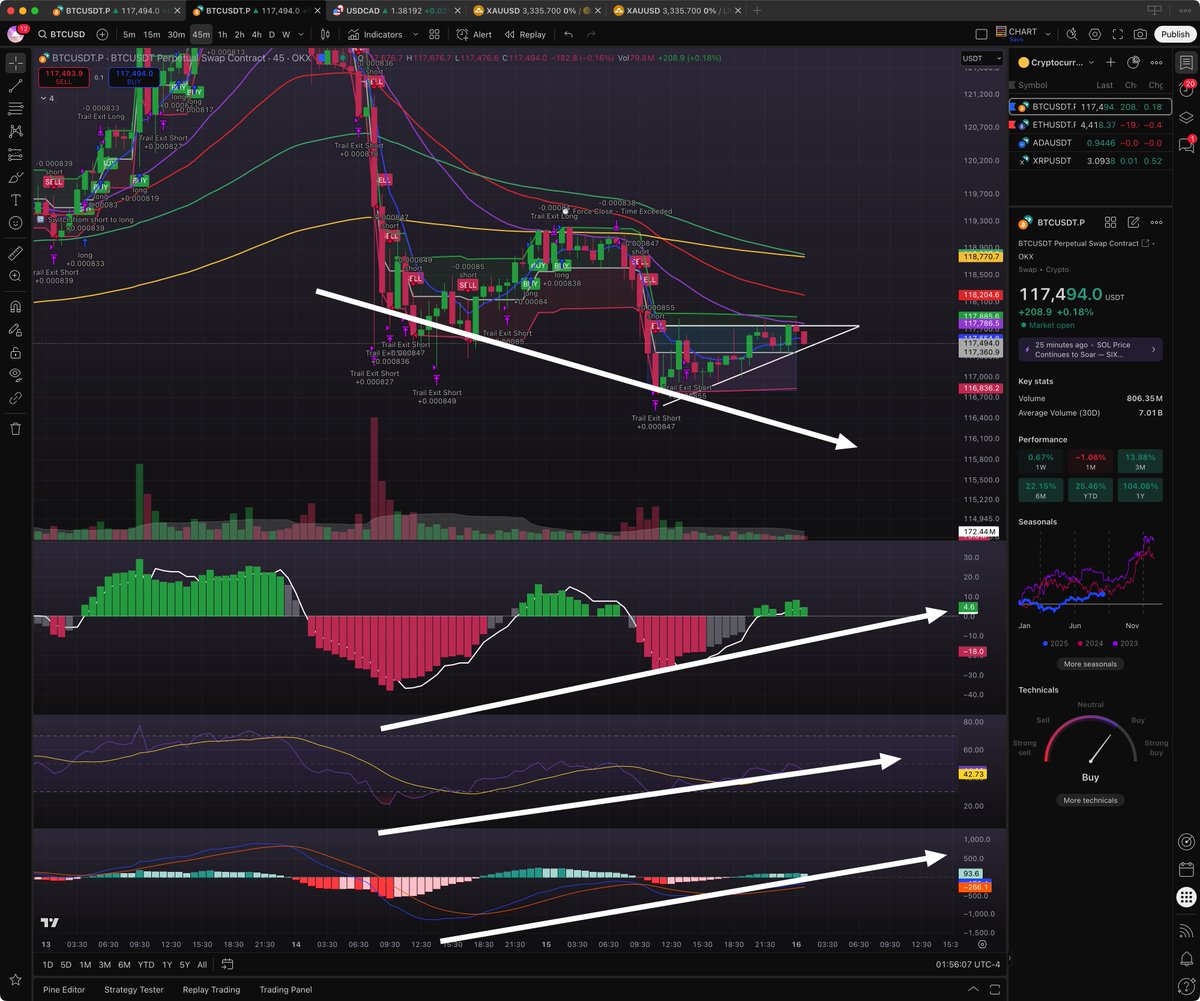Select the Text annotation tool

coord(16,200)
